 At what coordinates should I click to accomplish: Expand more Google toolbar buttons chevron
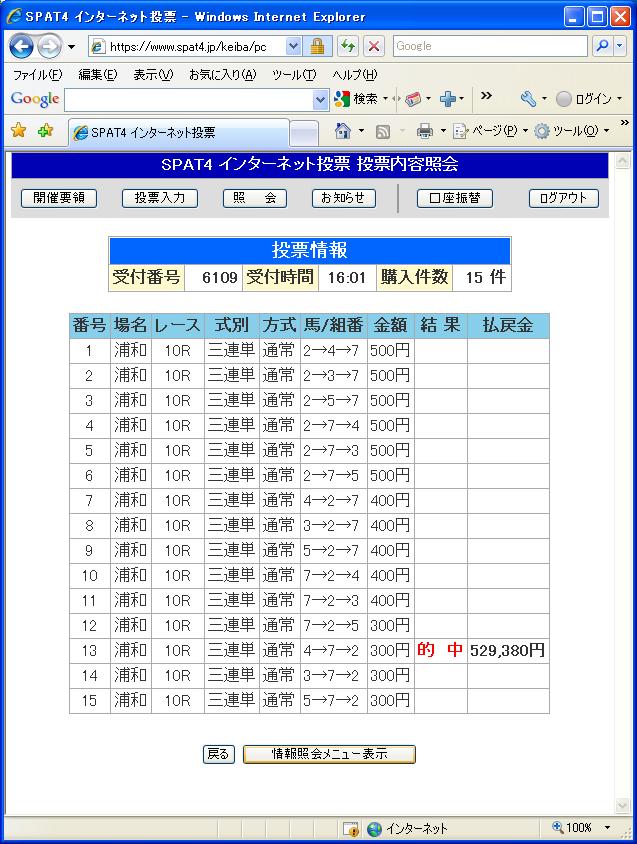coord(486,96)
